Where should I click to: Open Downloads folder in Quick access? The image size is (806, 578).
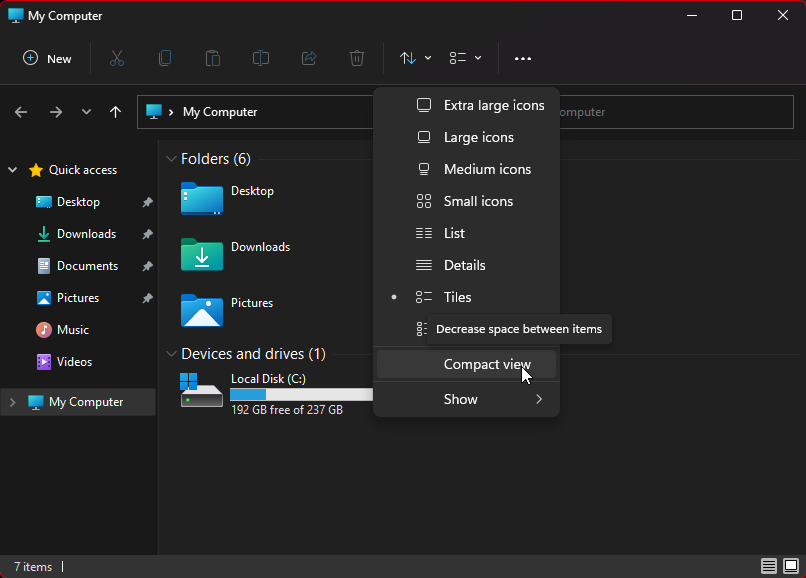click(x=86, y=234)
